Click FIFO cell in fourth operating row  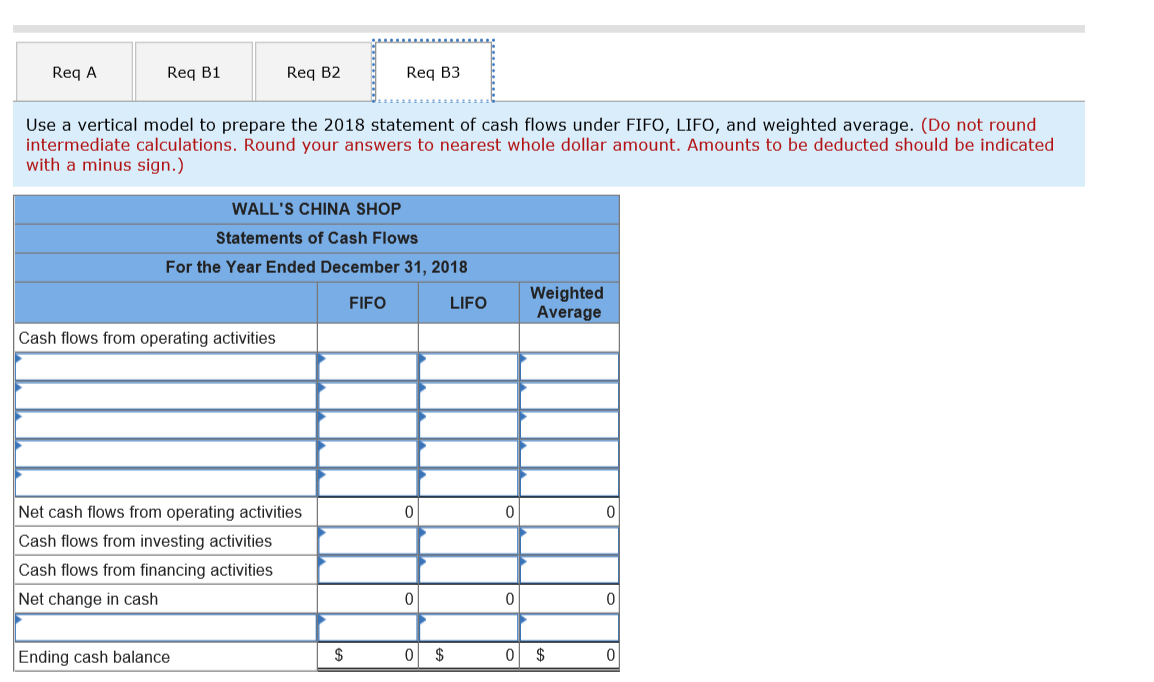tap(367, 454)
